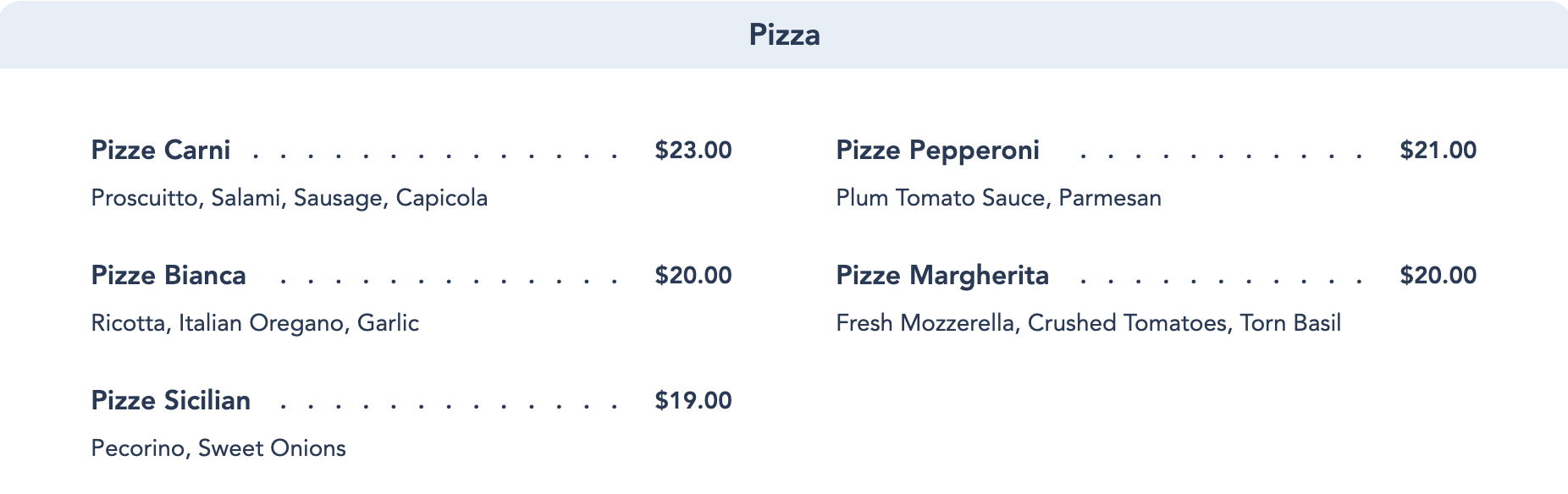
Task: Click the dotted leader after Pizze Pepperoni
Action: click(x=1221, y=156)
